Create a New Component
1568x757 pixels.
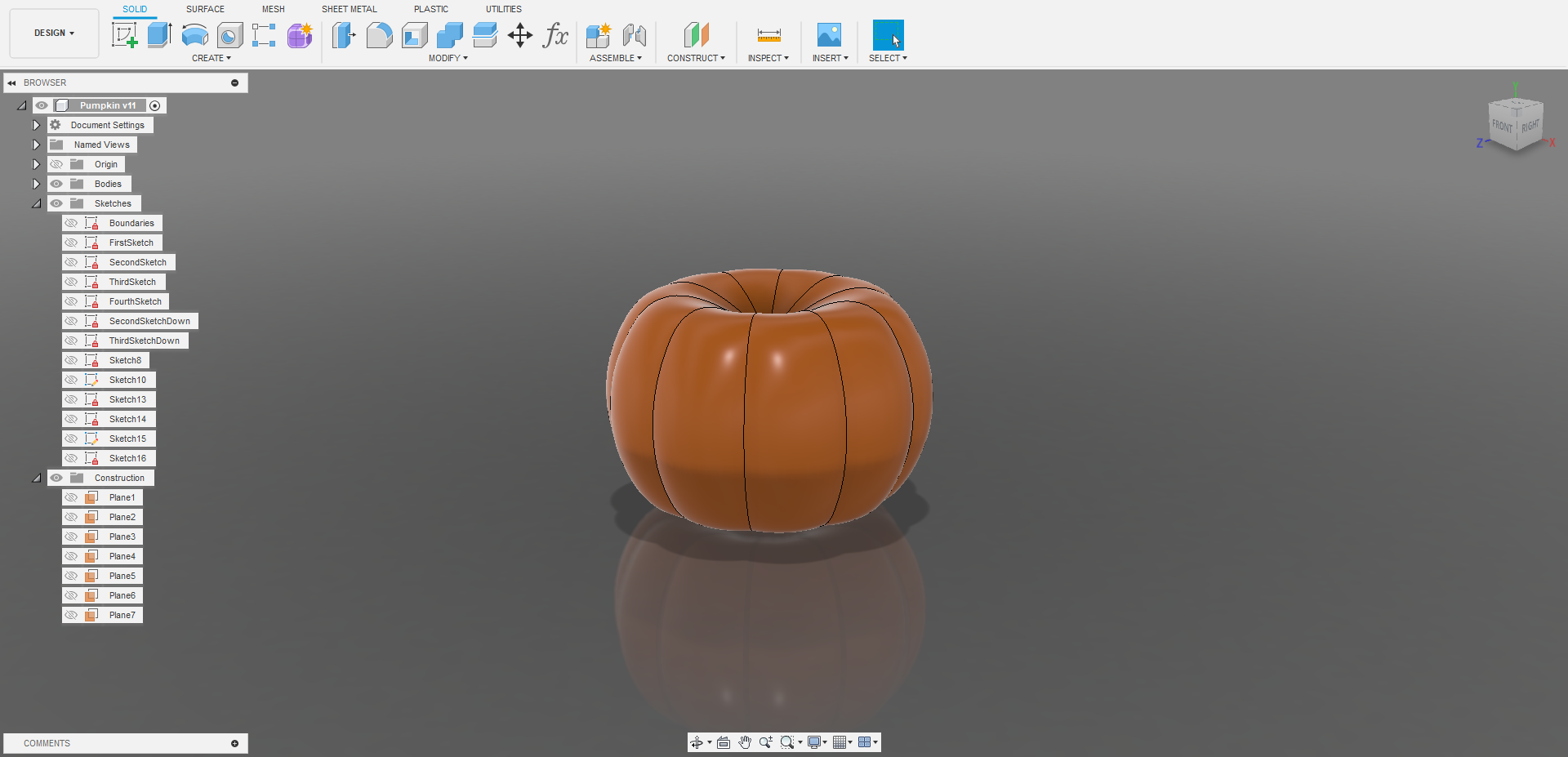point(598,35)
